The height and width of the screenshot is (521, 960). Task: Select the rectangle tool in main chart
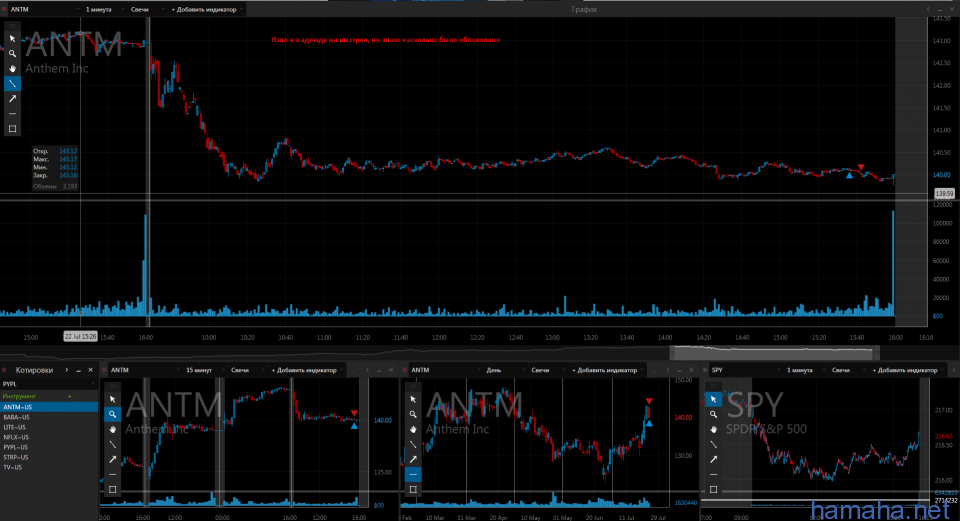click(12, 129)
